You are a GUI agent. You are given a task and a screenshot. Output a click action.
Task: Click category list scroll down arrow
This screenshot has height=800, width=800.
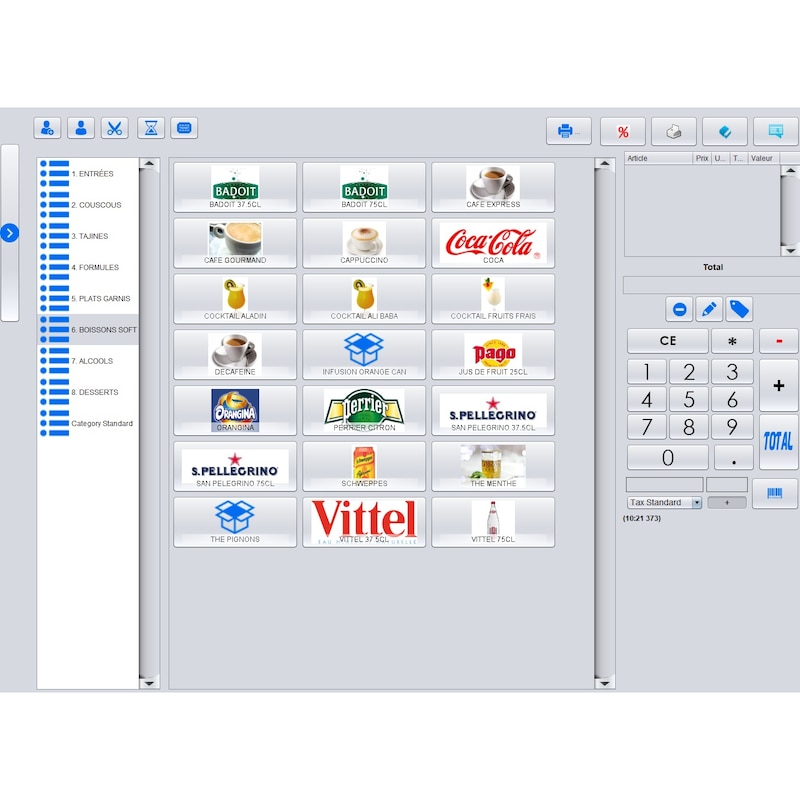coord(149,683)
